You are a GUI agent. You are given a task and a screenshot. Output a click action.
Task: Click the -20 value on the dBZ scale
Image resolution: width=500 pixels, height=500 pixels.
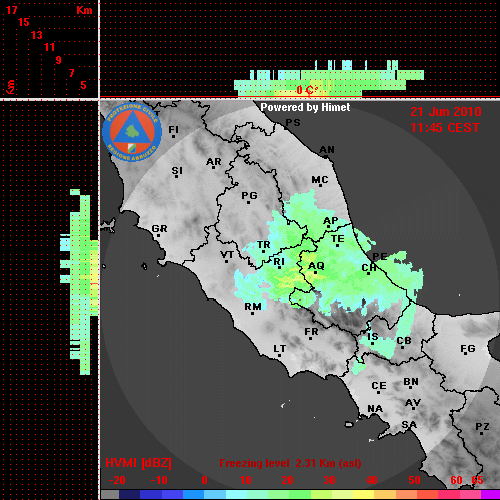pos(117,480)
